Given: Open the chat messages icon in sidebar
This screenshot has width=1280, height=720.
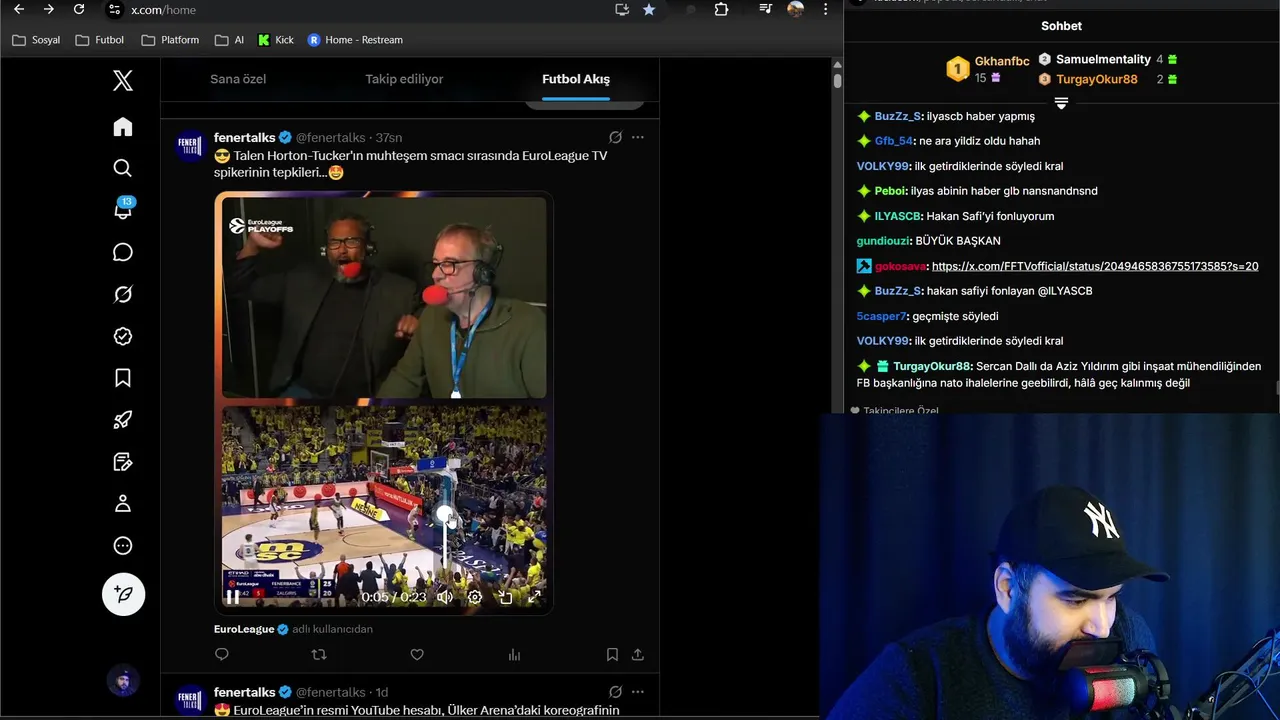Looking at the screenshot, I should [123, 252].
